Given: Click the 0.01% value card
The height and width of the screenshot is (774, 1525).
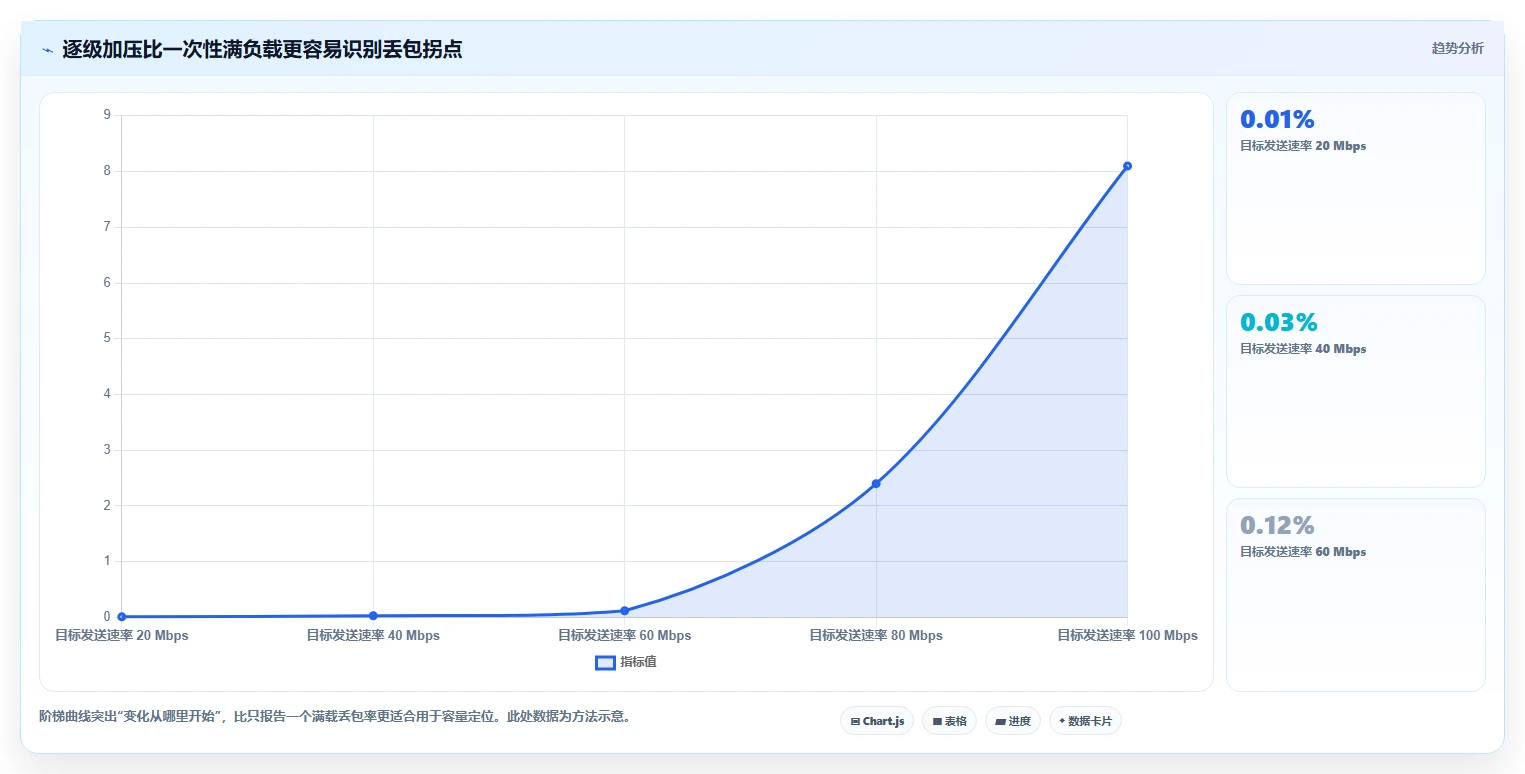Looking at the screenshot, I should coord(1355,189).
